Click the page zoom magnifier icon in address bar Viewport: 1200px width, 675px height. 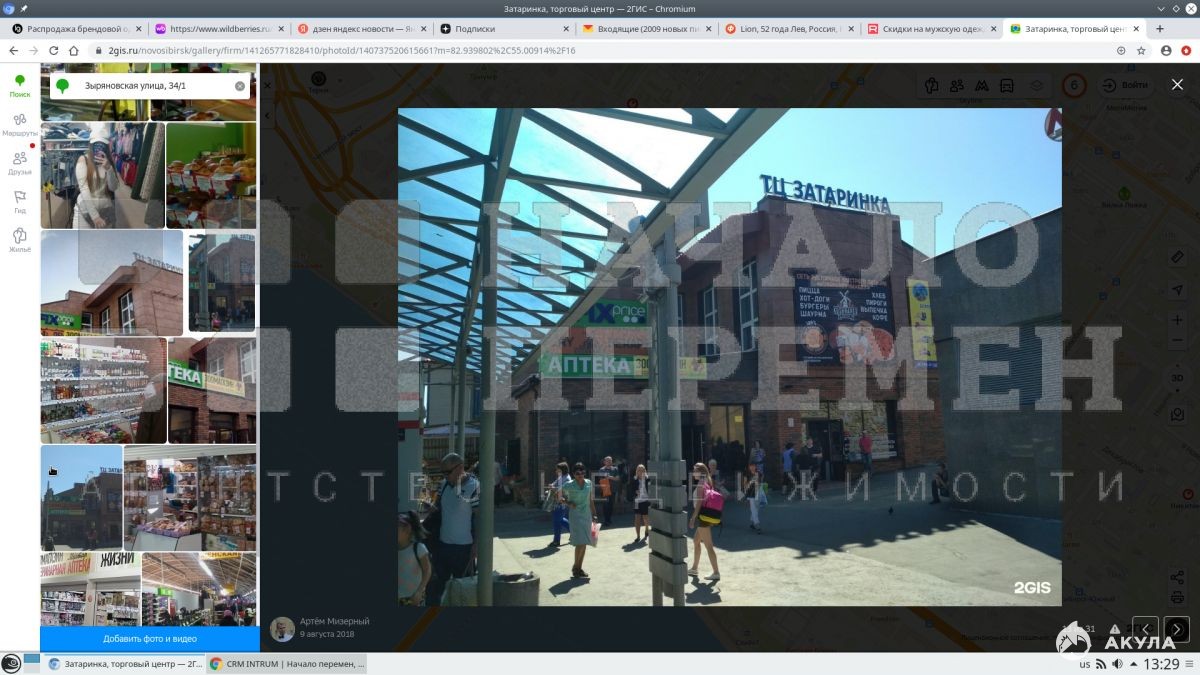point(1121,50)
